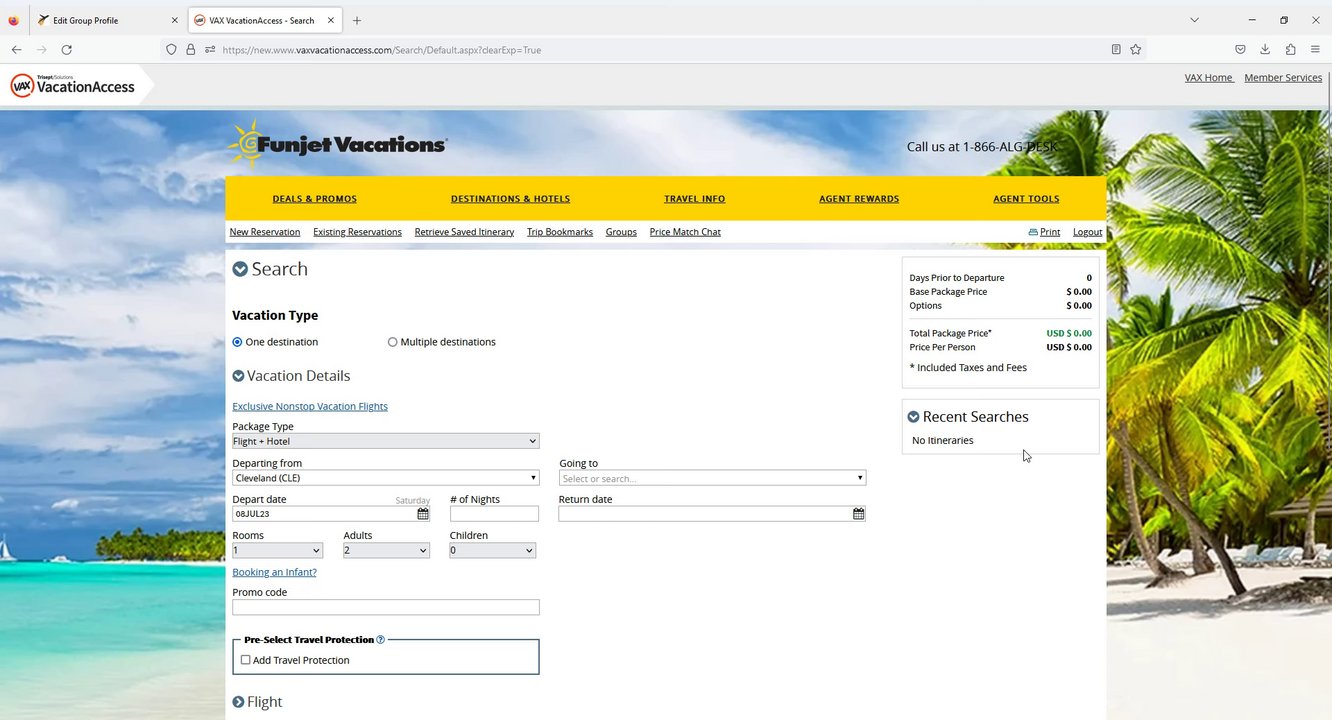The width and height of the screenshot is (1332, 720).
Task: Click the Firefox View icon
Action: pos(13,20)
